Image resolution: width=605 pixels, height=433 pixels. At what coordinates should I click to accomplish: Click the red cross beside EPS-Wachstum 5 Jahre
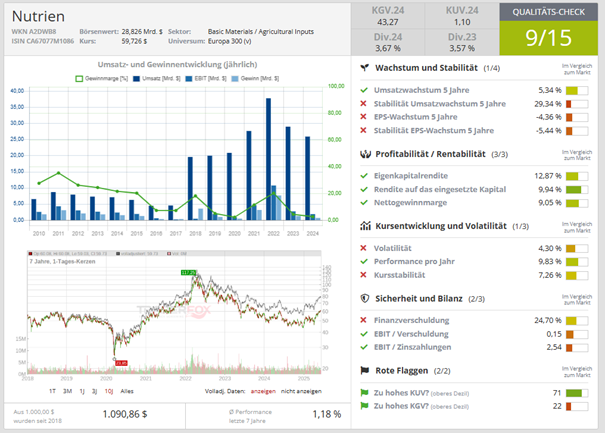coord(363,117)
